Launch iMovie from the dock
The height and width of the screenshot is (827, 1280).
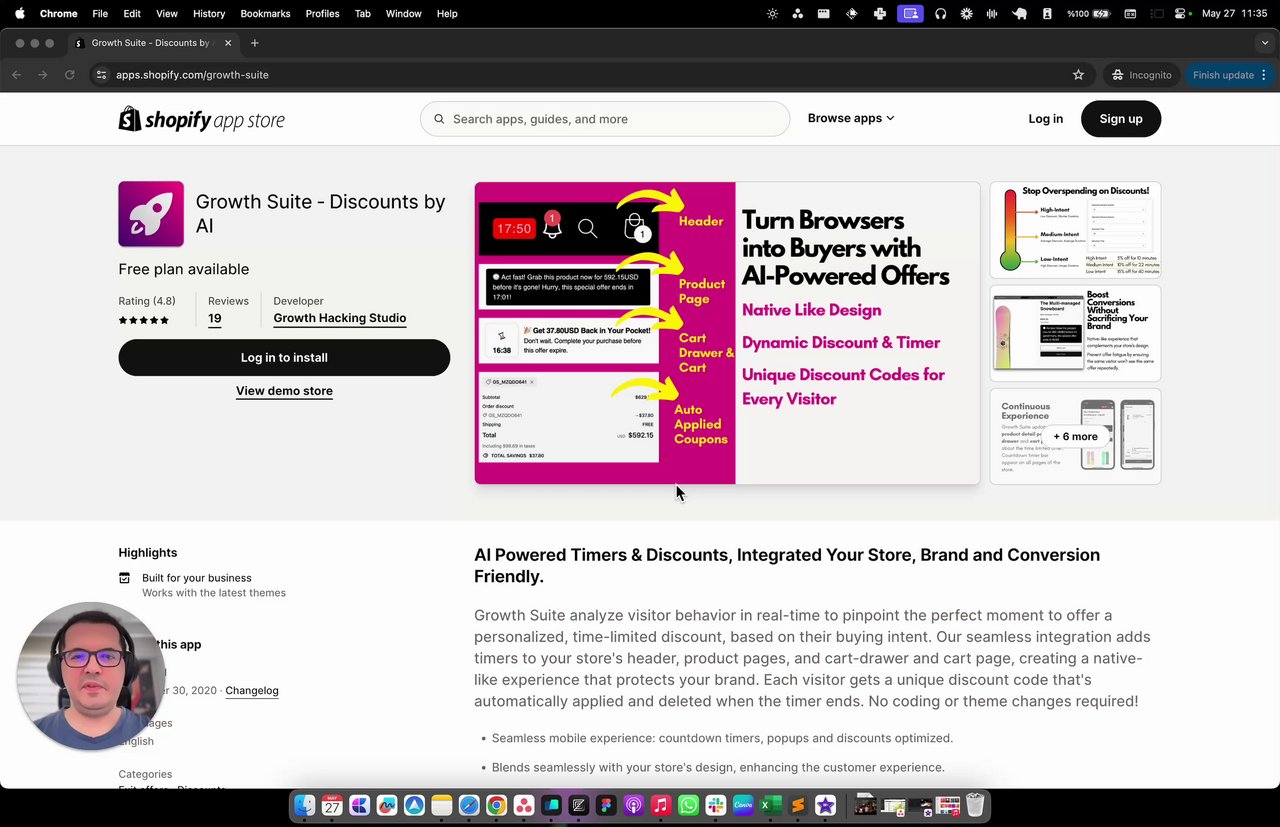click(825, 805)
